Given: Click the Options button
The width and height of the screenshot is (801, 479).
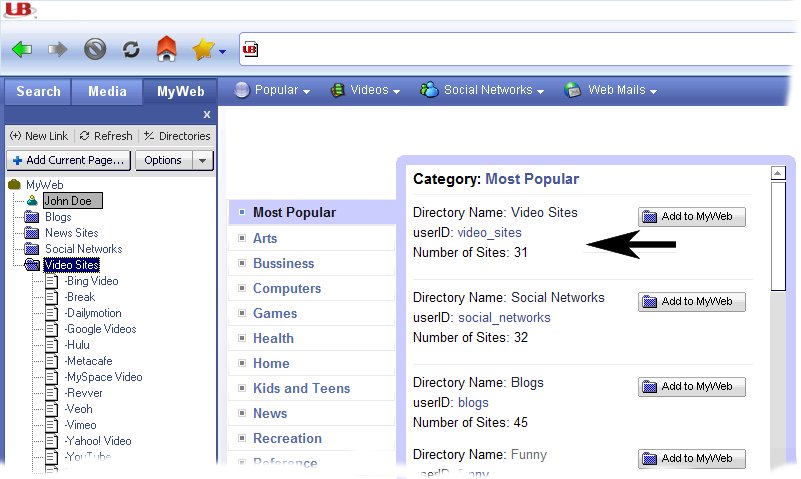Looking at the screenshot, I should pyautogui.click(x=163, y=160).
